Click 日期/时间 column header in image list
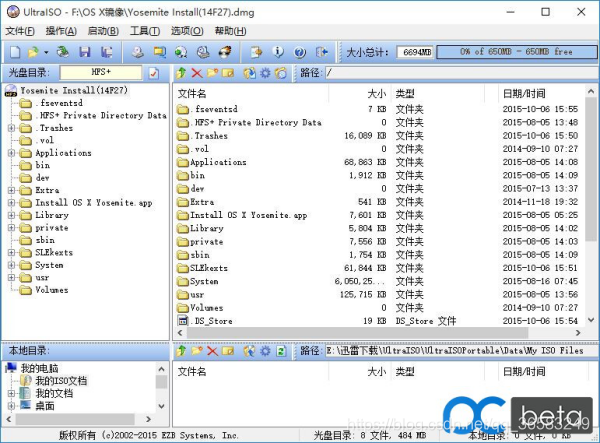 tap(524, 93)
